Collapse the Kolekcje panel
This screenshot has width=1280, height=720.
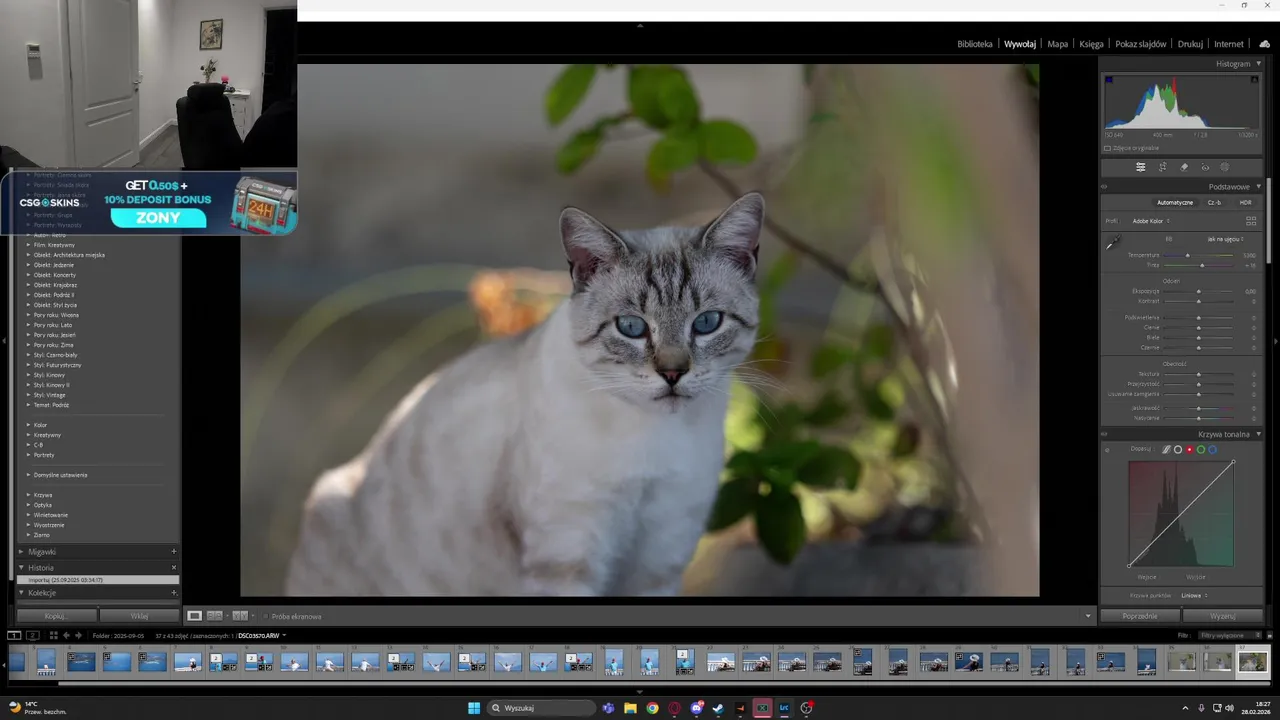22,593
